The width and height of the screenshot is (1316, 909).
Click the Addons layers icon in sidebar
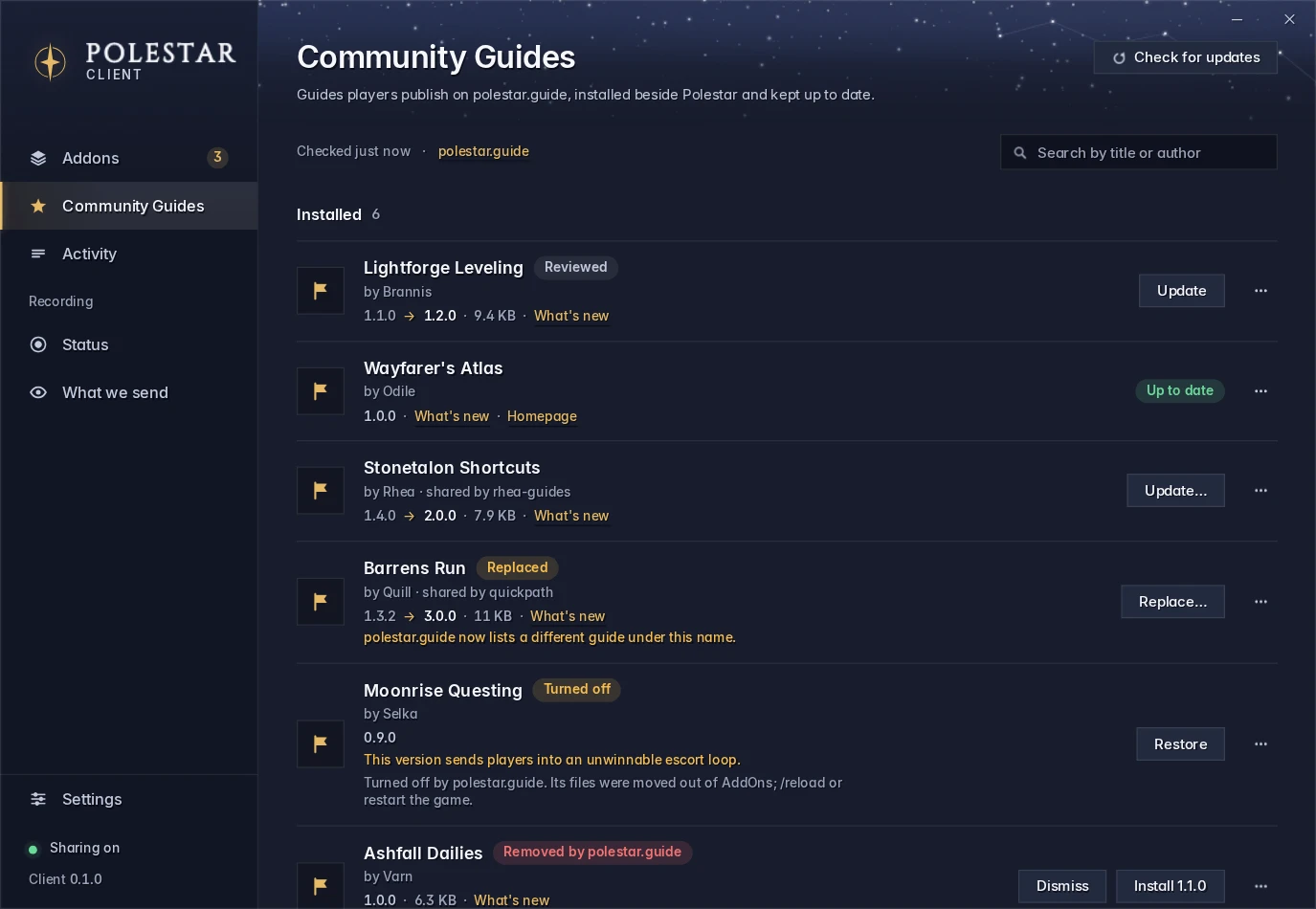click(38, 158)
